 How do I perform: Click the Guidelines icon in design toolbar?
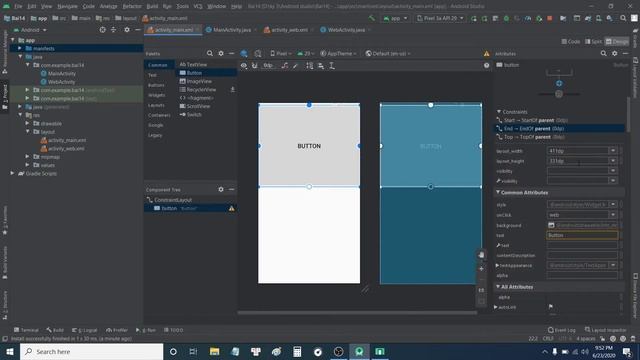coord(332,66)
